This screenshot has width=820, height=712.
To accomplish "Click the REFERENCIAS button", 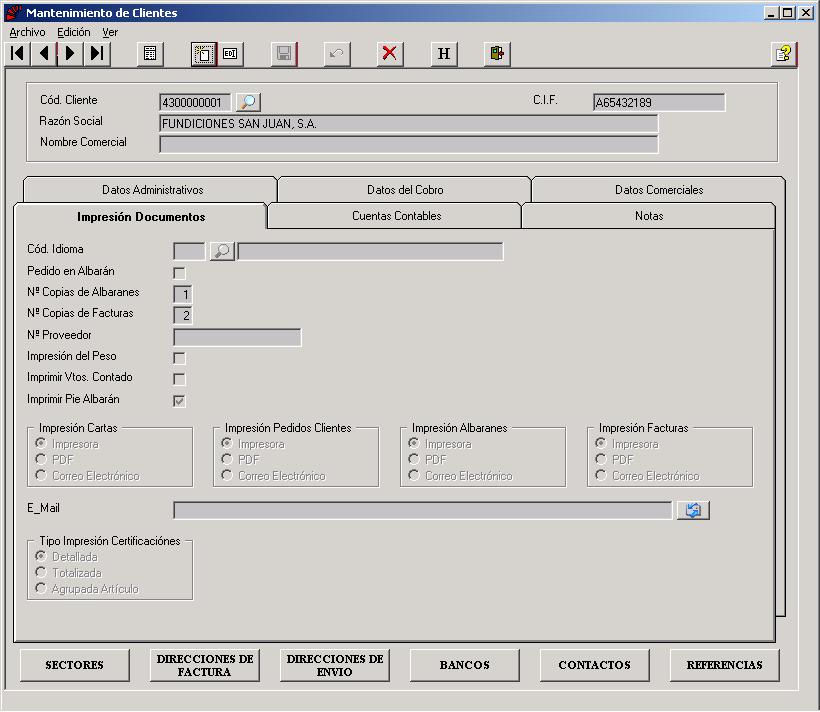I will 724,665.
